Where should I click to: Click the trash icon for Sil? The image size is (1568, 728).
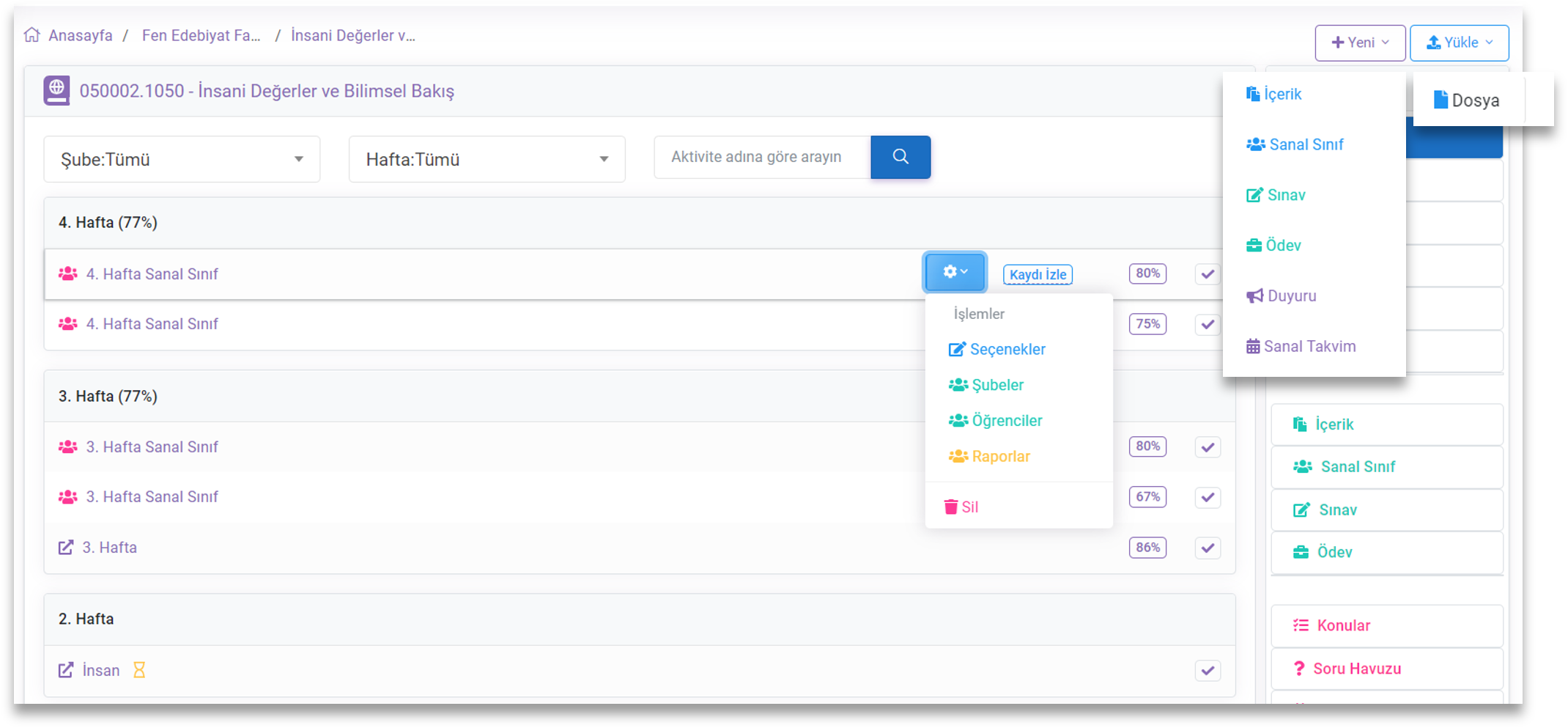pyautogui.click(x=950, y=507)
